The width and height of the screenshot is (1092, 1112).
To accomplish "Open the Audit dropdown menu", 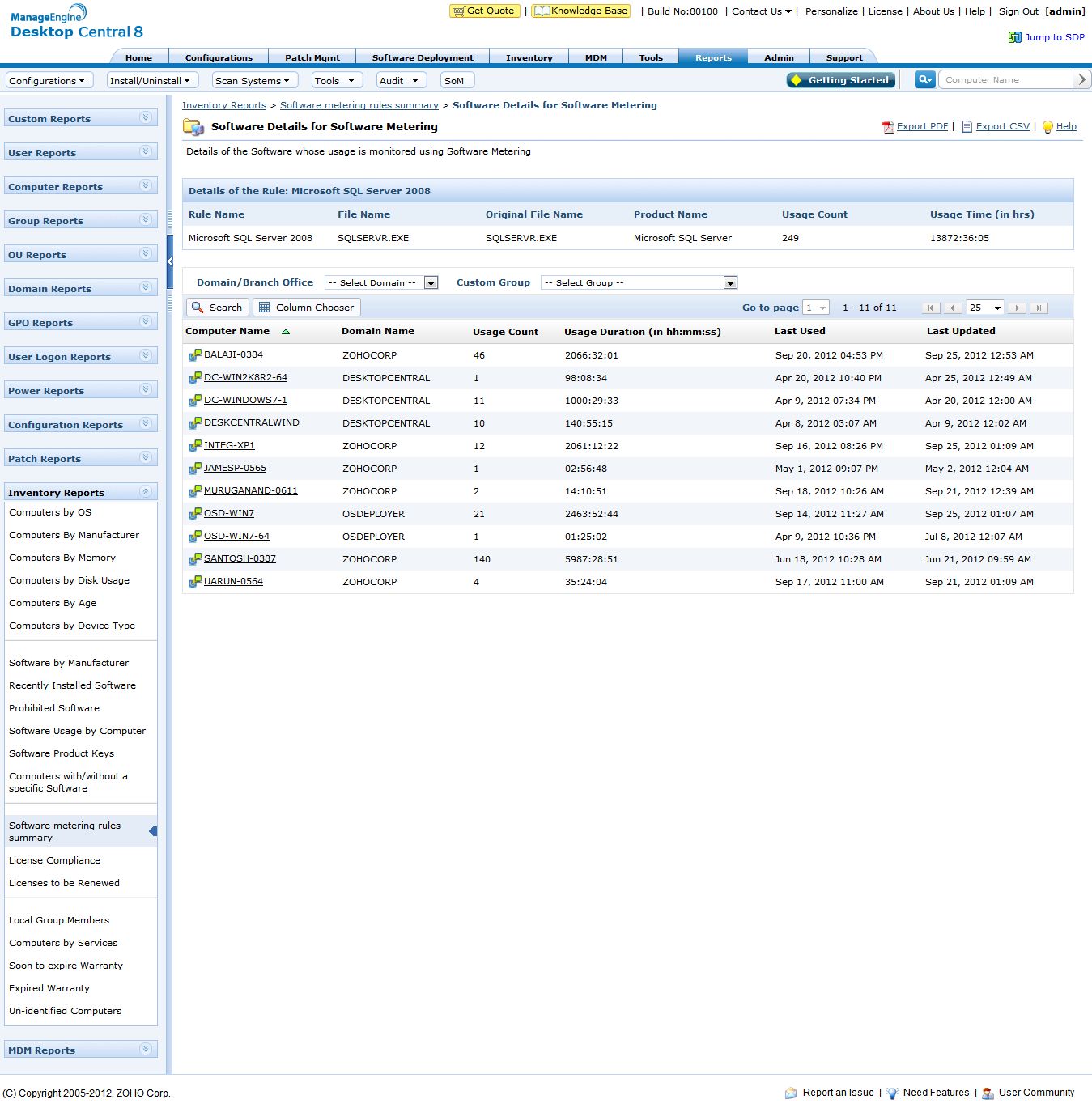I will (401, 81).
